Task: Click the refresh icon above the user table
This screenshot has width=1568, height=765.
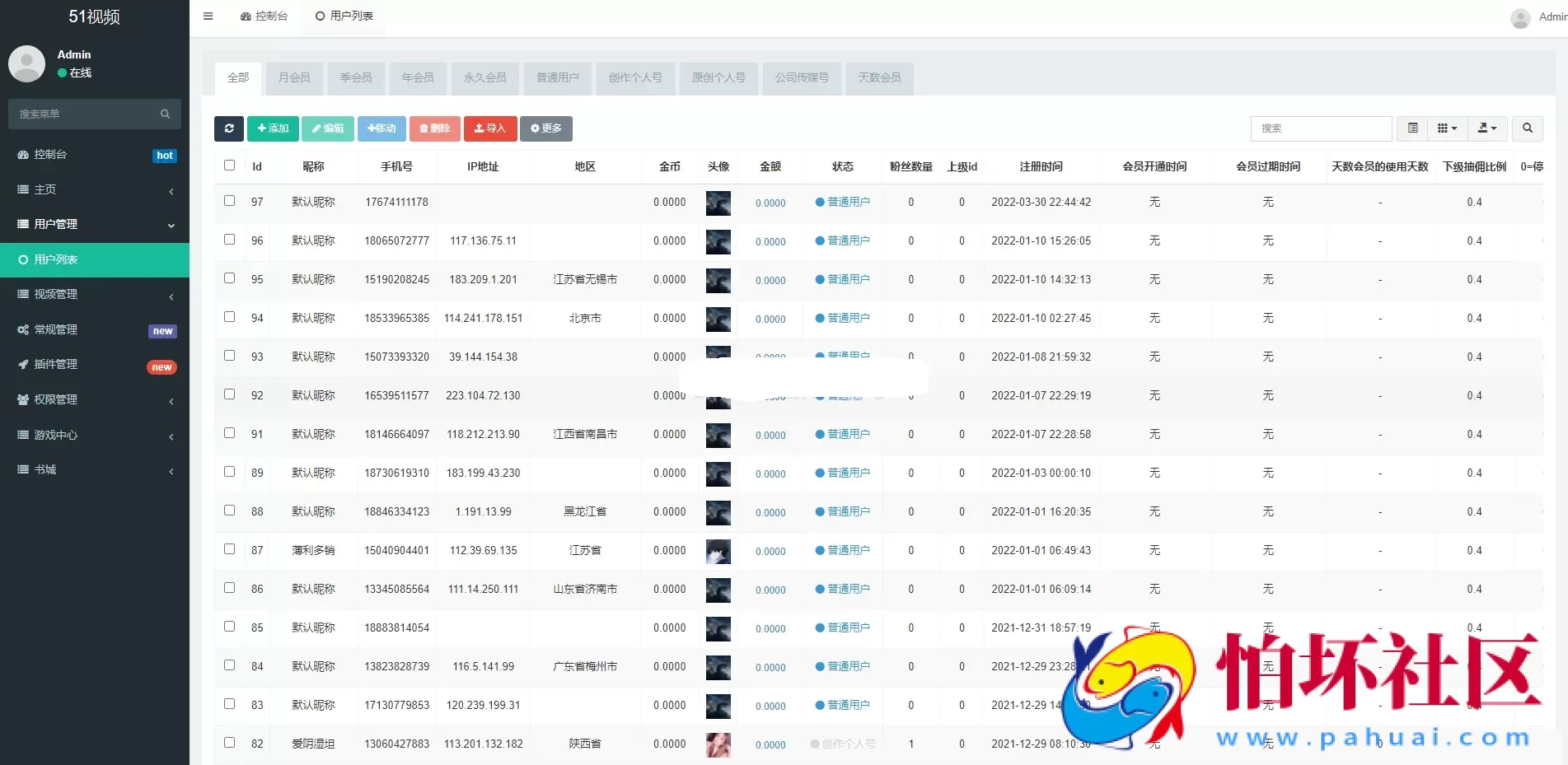Action: tap(228, 128)
